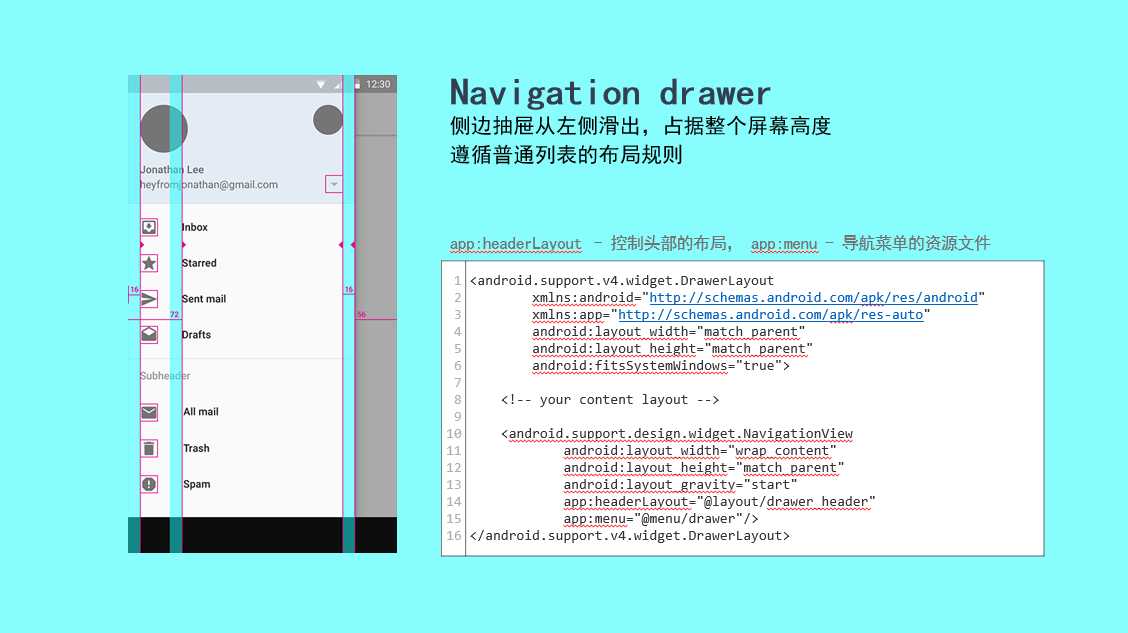The height and width of the screenshot is (633, 1128).
Task: Choose the Trash menu label
Action: (196, 448)
